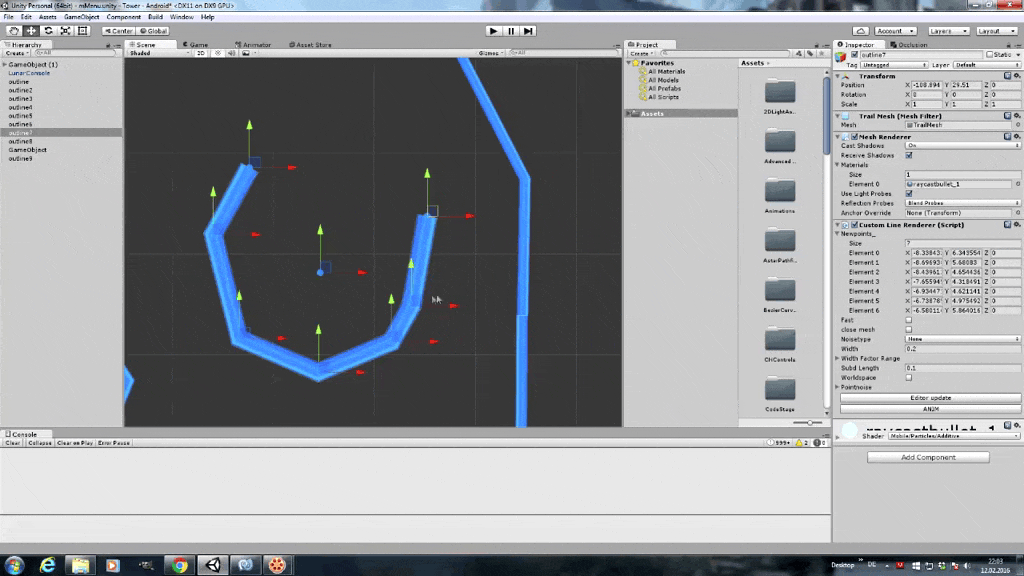1024x576 pixels.
Task: Launch Chrome from the Windows taskbar
Action: [x=180, y=565]
